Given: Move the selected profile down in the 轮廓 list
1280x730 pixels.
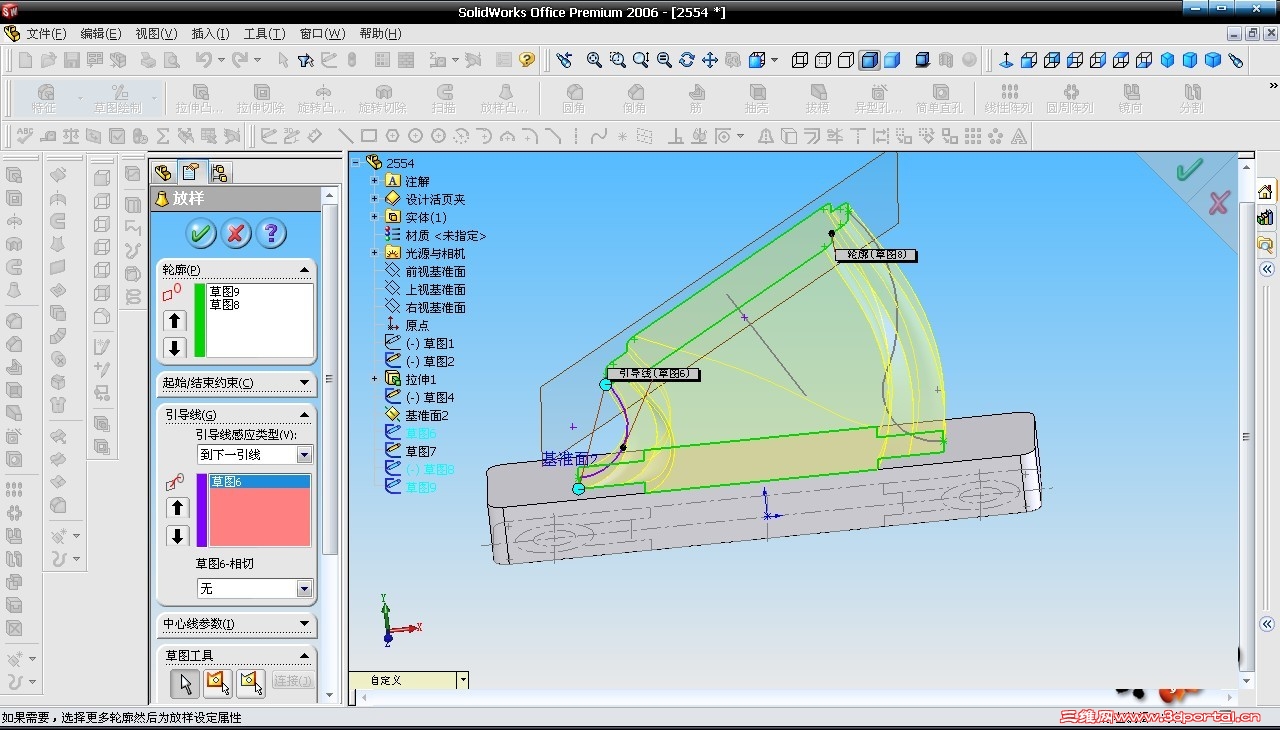Looking at the screenshot, I should click(x=175, y=347).
